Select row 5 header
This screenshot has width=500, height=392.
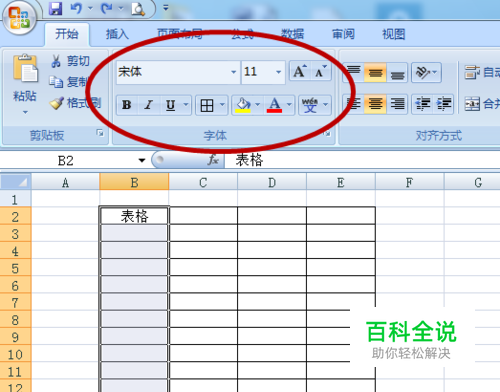coord(15,268)
